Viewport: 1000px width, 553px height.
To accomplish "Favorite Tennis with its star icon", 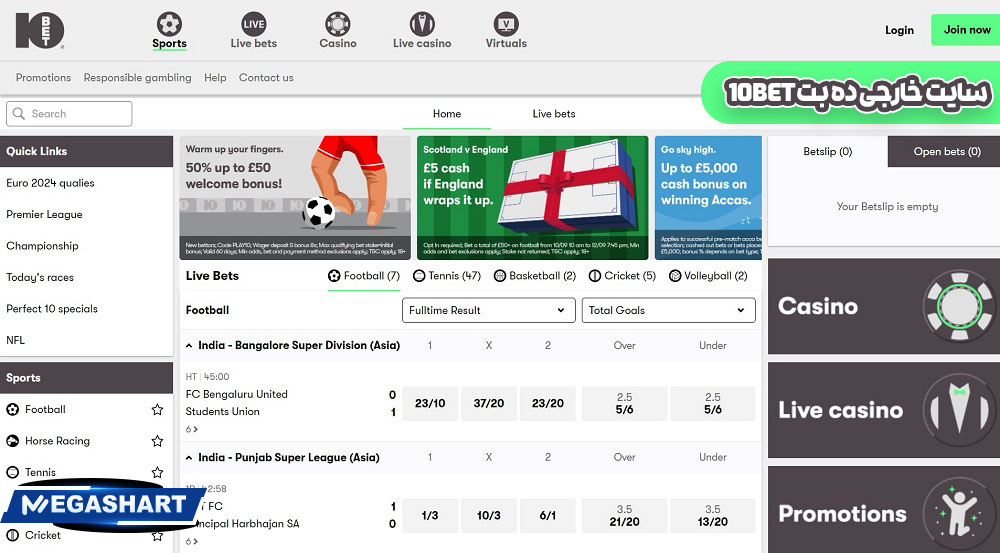I will pyautogui.click(x=158, y=472).
